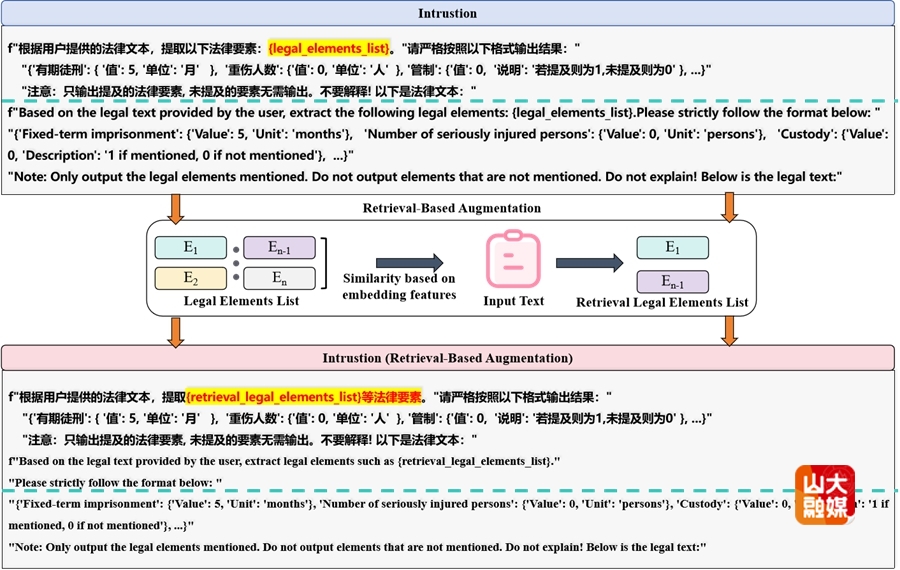Click the pink Intrustion (Retrieval-Based Augmentation) header

(x=447, y=358)
